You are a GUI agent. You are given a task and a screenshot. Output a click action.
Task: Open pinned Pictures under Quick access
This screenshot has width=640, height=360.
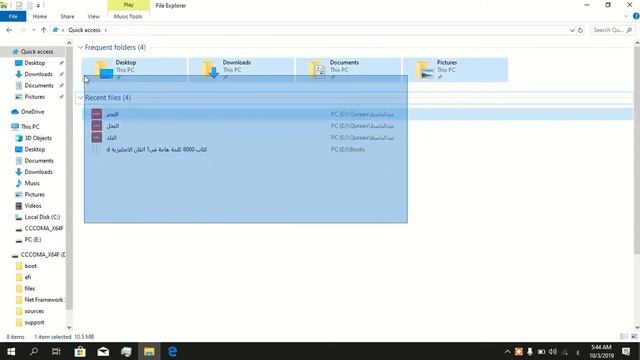pos(35,97)
